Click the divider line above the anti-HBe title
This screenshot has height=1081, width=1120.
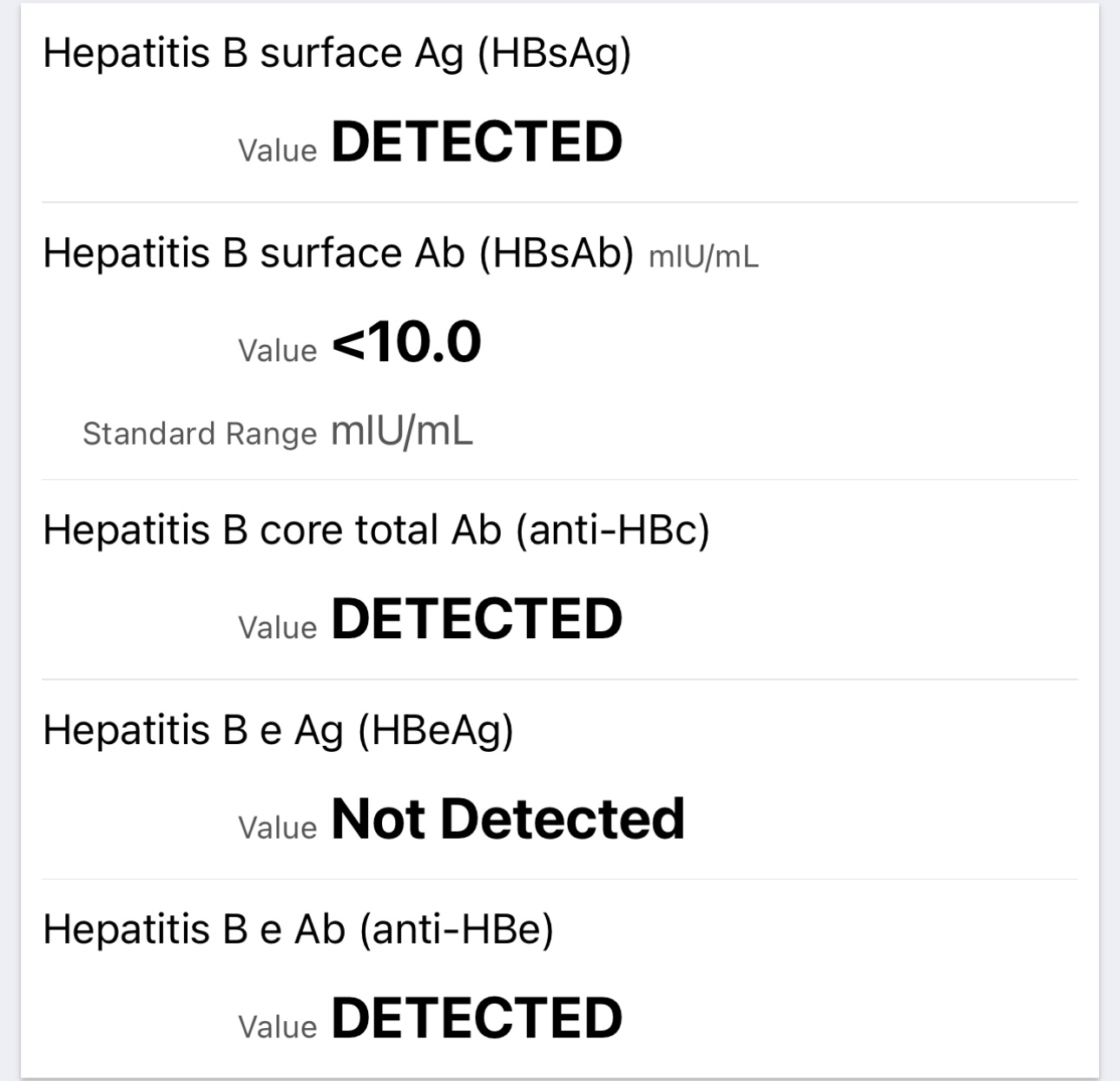click(x=560, y=879)
